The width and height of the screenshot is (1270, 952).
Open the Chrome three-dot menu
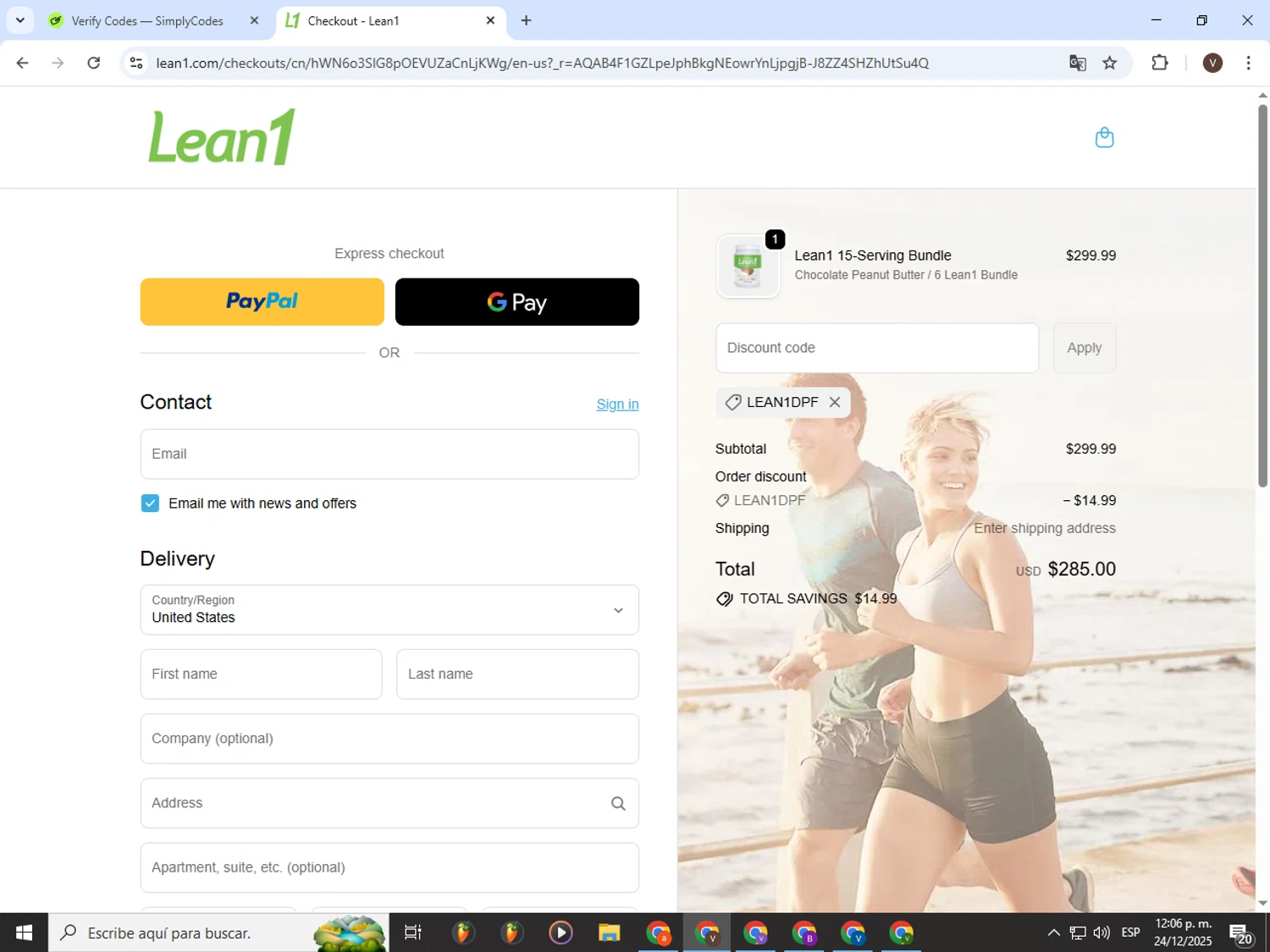[1248, 63]
